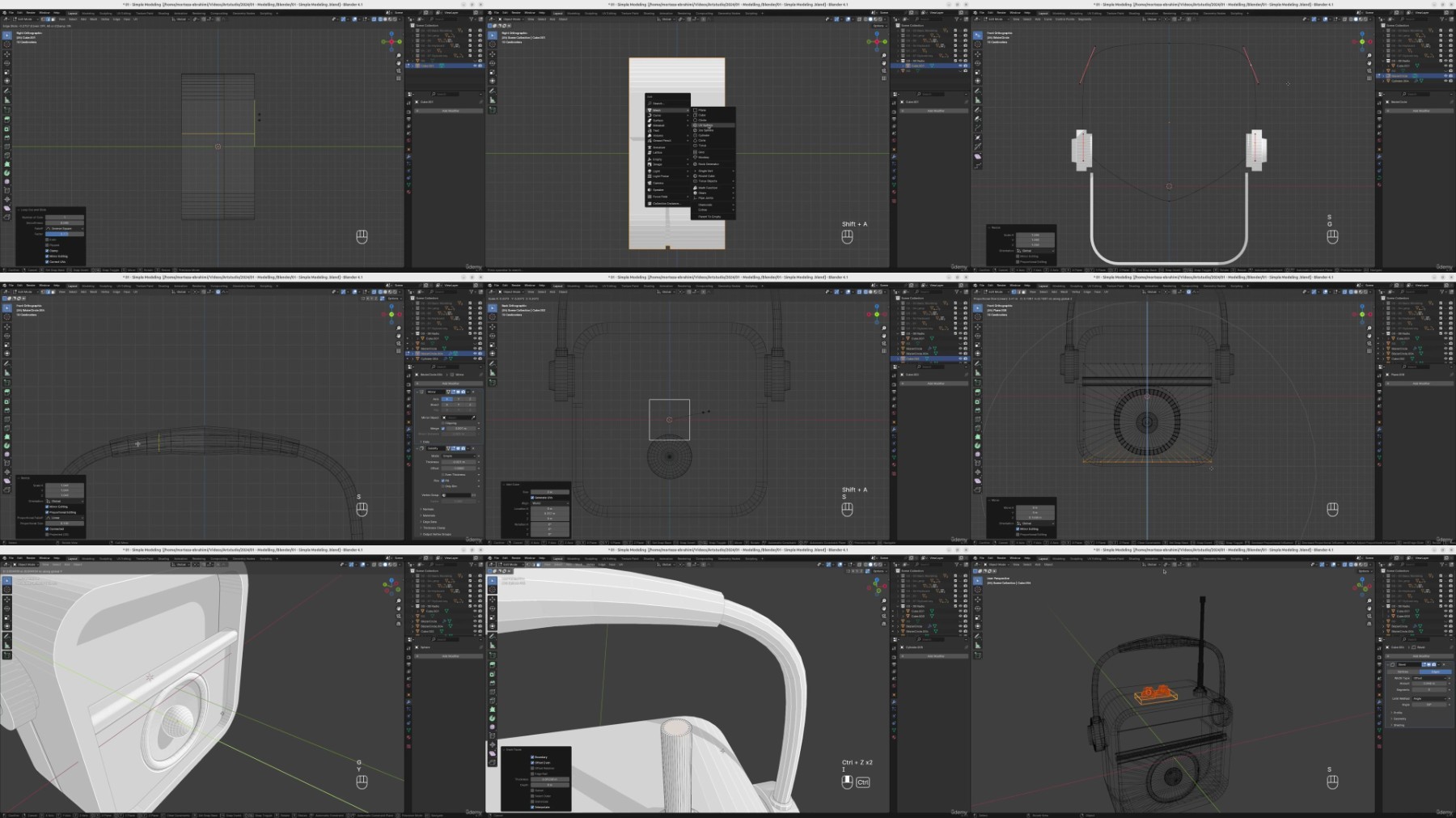Enable face select mode in middle-left header

(53, 291)
